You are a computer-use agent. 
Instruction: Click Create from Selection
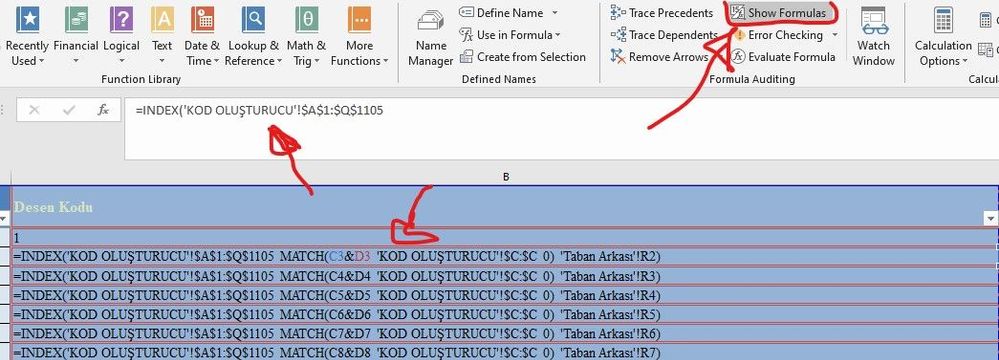tap(522, 57)
